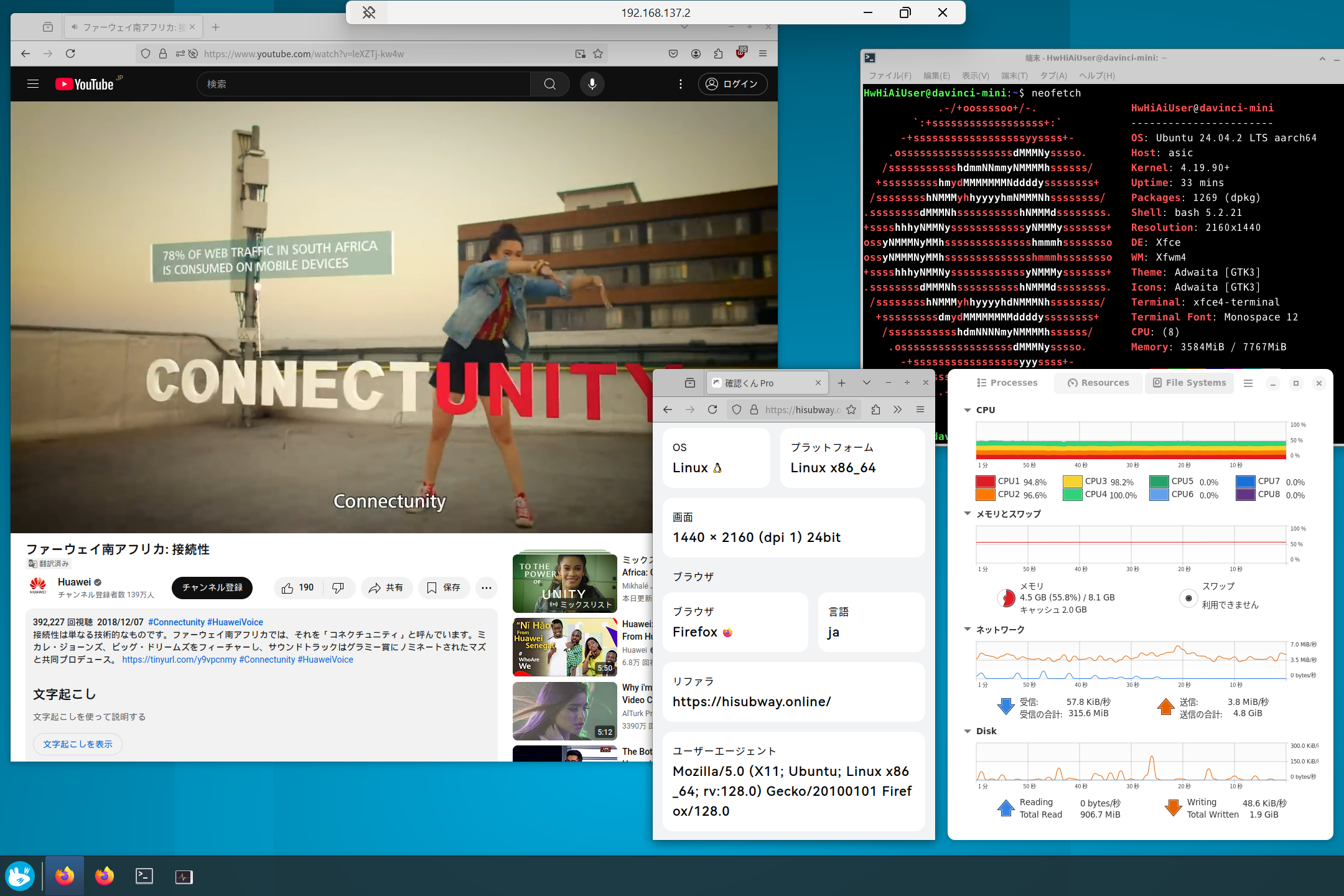Bookmark the YouTube page with star icon
This screenshot has width=1344, height=896.
(x=598, y=54)
